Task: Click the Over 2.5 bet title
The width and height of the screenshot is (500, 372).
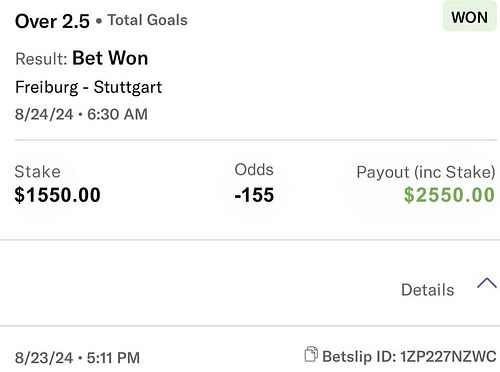Action: point(52,21)
